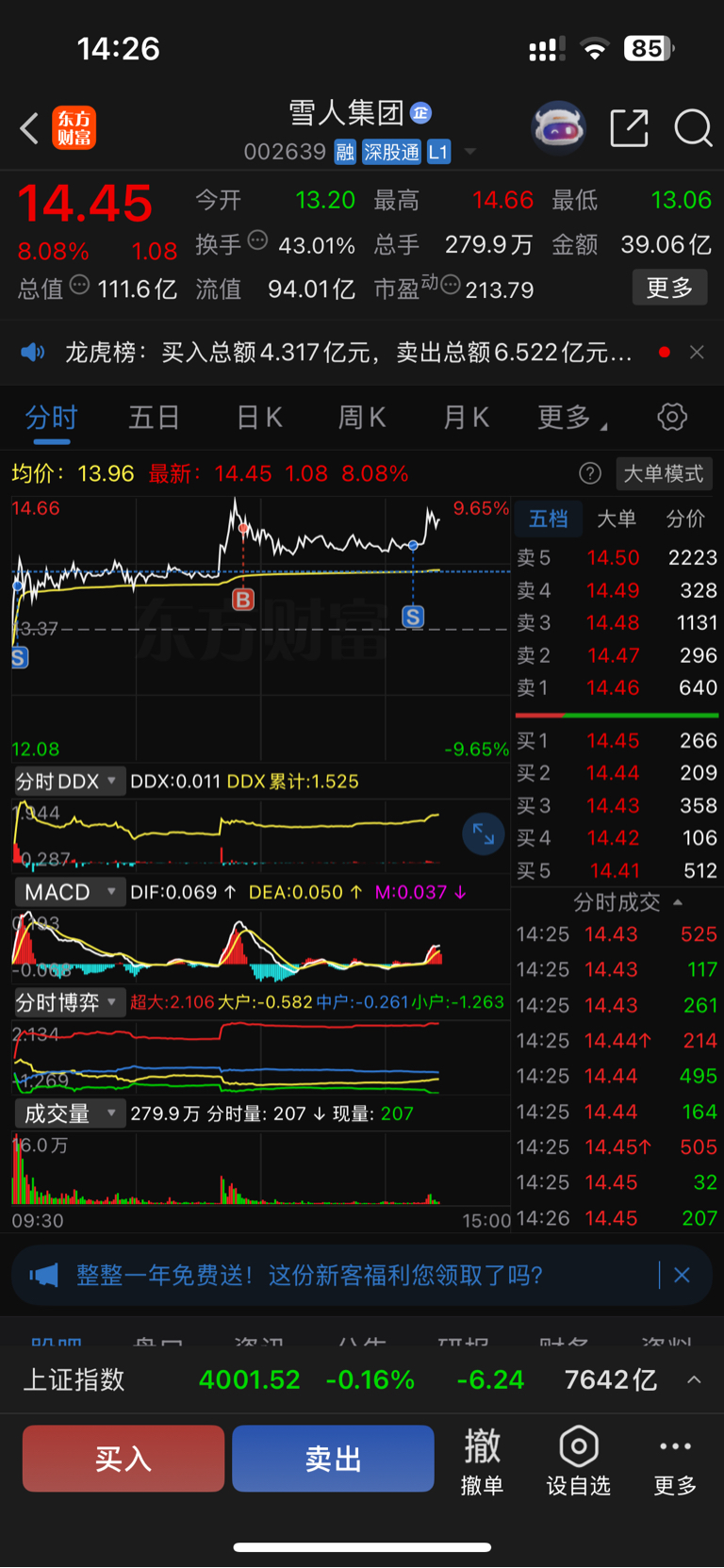
Task: Tap the 14:26 trade with volume 207
Action: pyautogui.click(x=617, y=1218)
